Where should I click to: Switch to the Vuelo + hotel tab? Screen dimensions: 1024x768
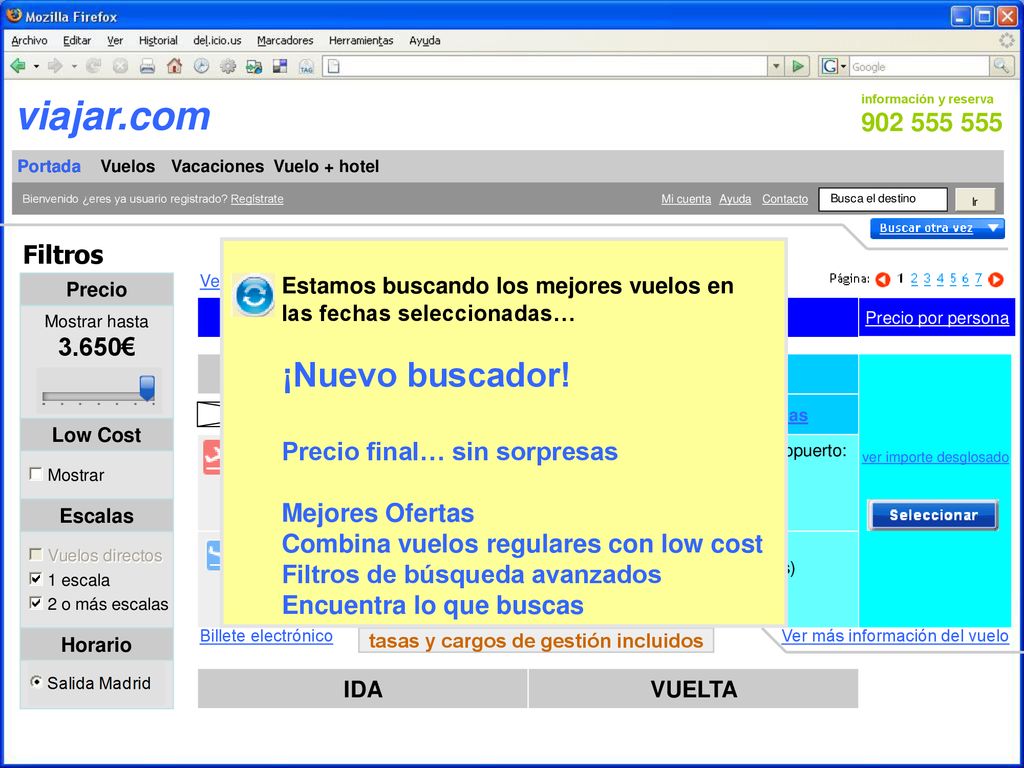[x=326, y=167]
